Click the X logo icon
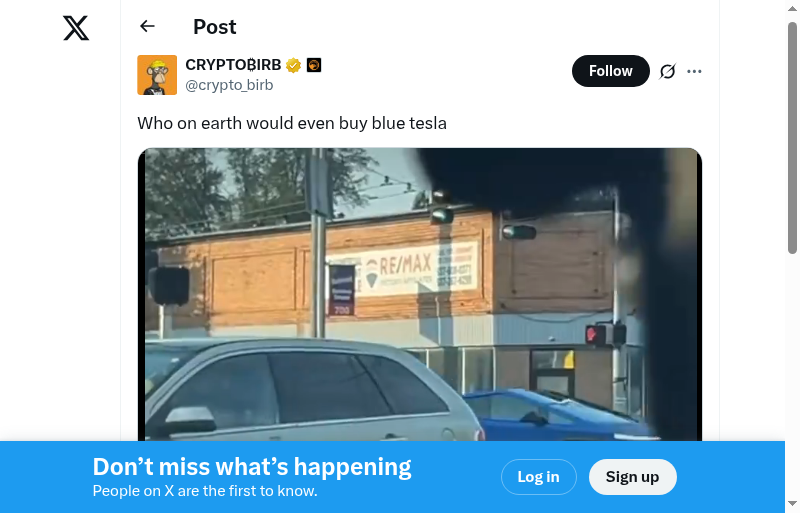Viewport: 800px width, 513px height. [76, 28]
